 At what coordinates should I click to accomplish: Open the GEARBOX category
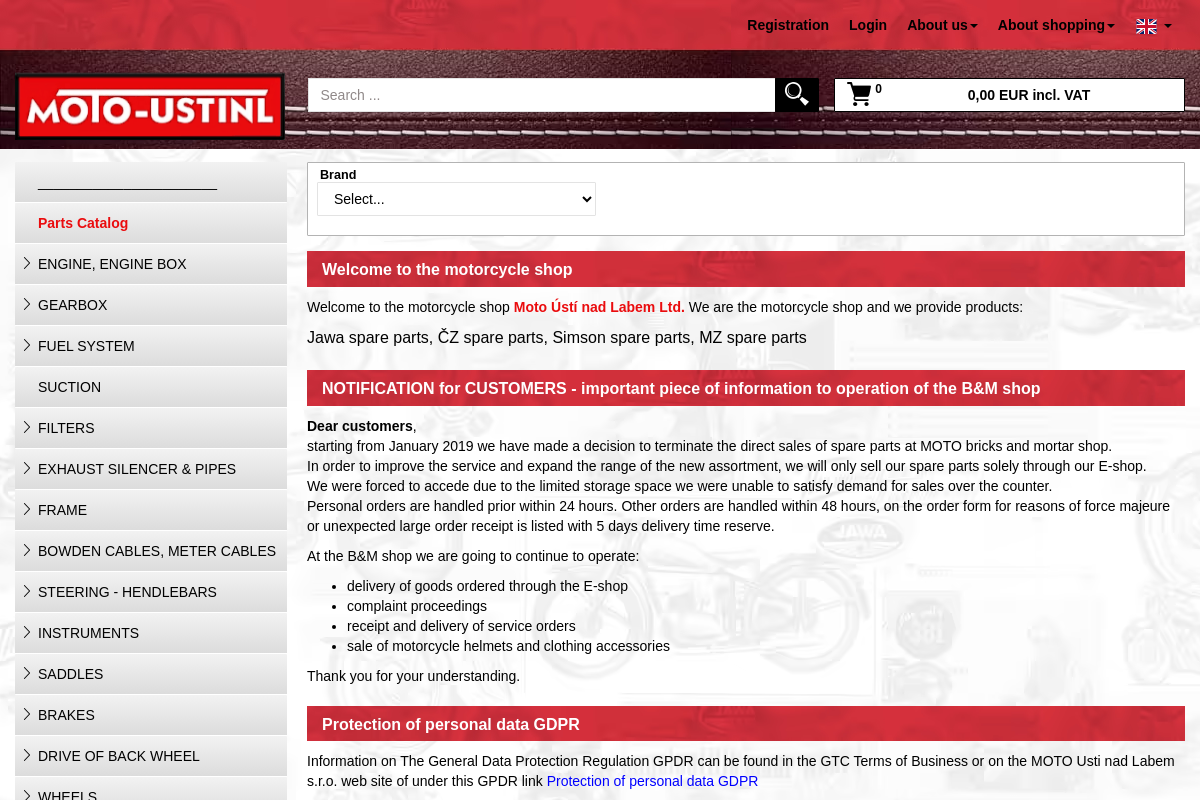tap(151, 305)
